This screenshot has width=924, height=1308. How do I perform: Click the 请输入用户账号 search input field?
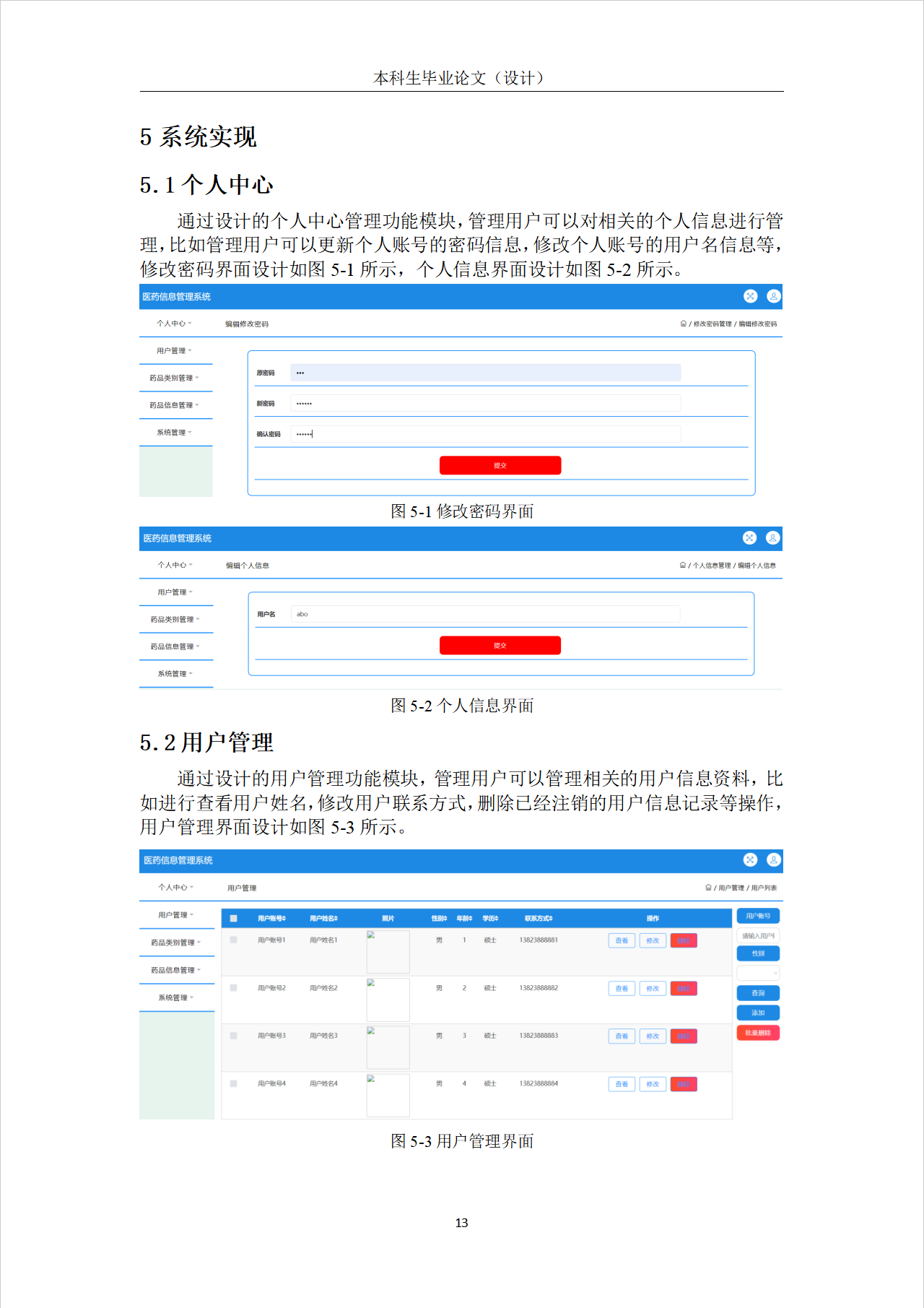pyautogui.click(x=758, y=935)
